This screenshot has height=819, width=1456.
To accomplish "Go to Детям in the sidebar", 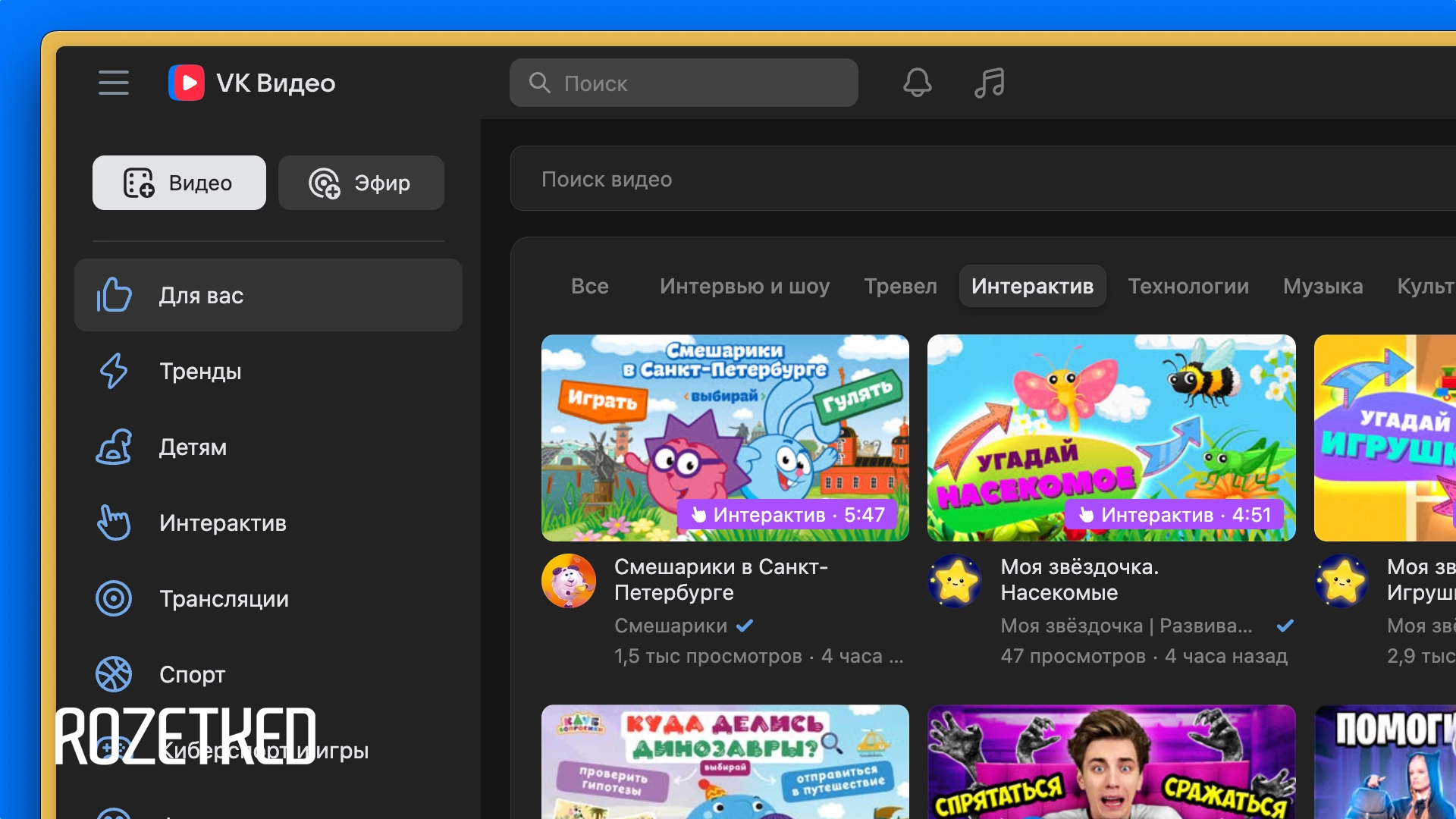I will point(268,447).
